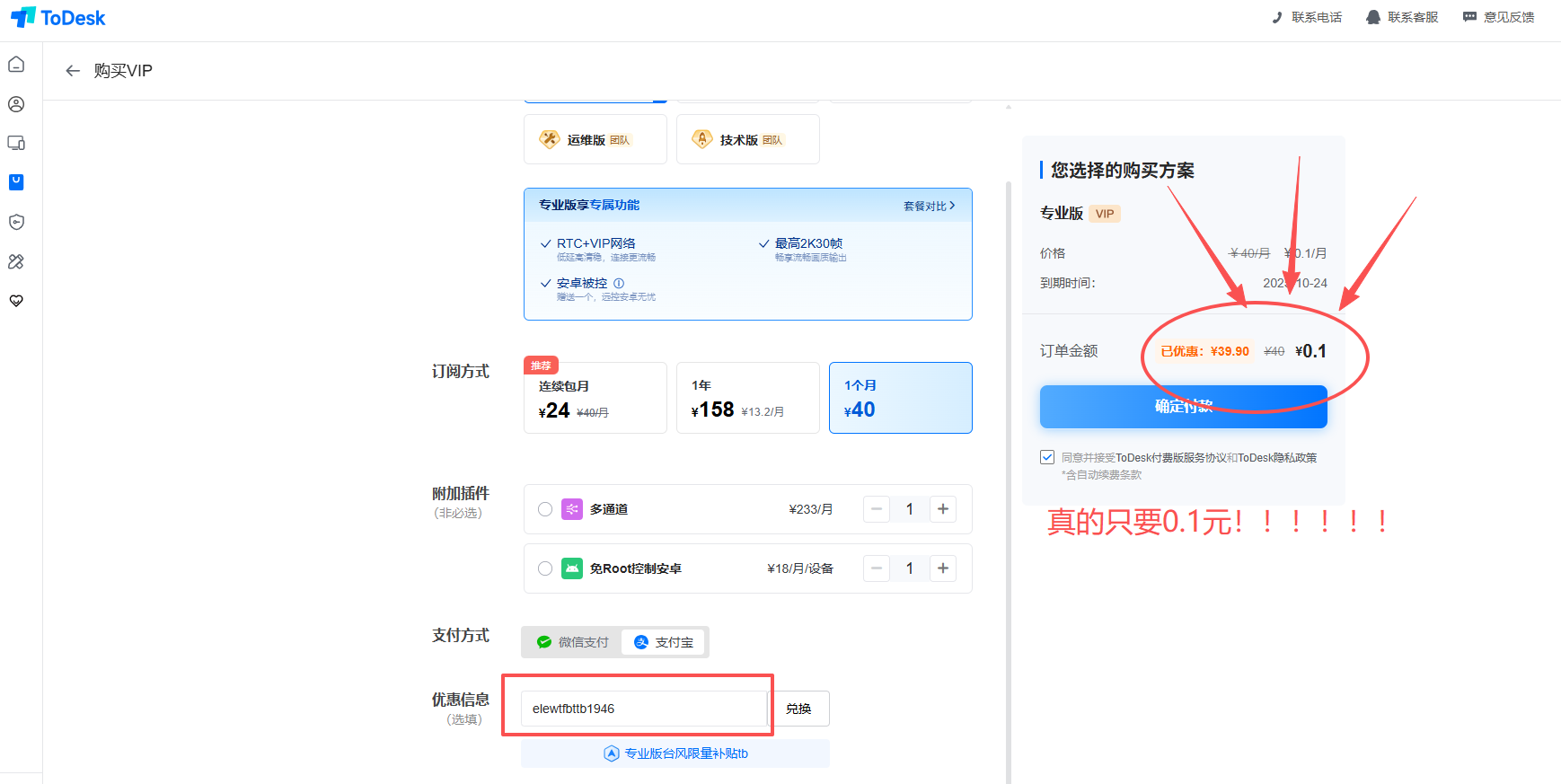The image size is (1561, 784).
Task: Select the 技术版 团队 plan card
Action: (x=748, y=139)
